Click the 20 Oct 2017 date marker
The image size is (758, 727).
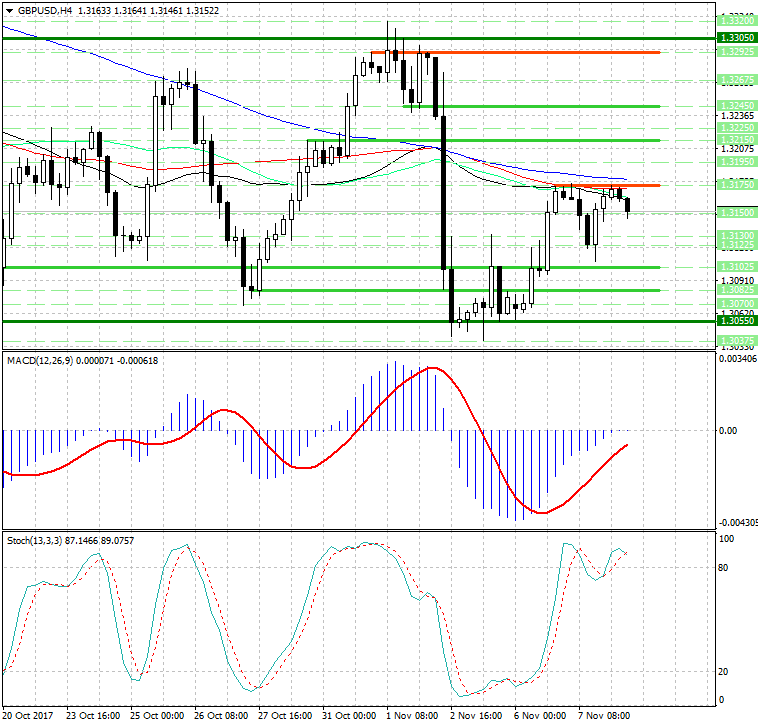point(29,716)
